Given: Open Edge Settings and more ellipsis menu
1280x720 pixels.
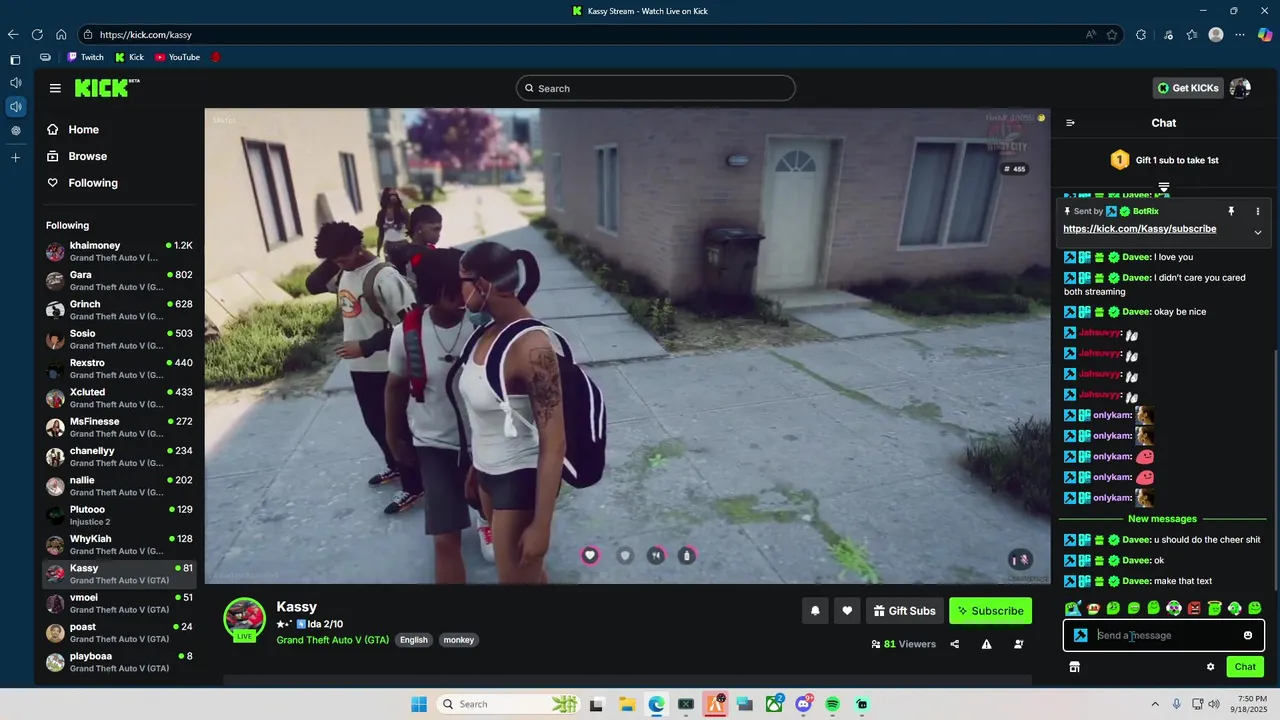Looking at the screenshot, I should [x=1240, y=34].
